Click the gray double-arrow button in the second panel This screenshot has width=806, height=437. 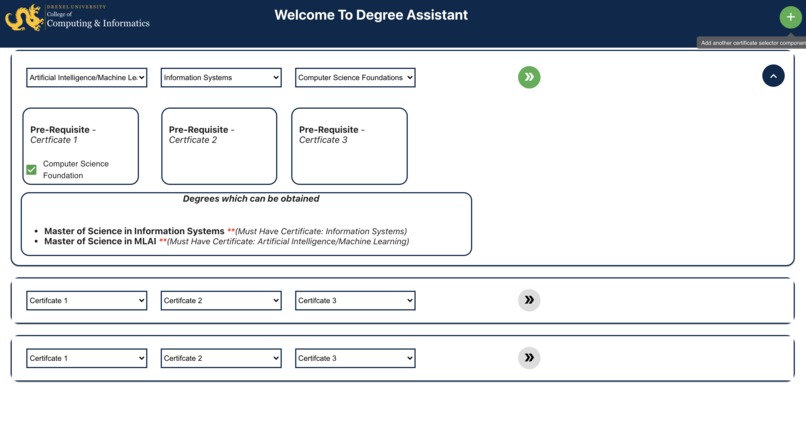coord(529,300)
